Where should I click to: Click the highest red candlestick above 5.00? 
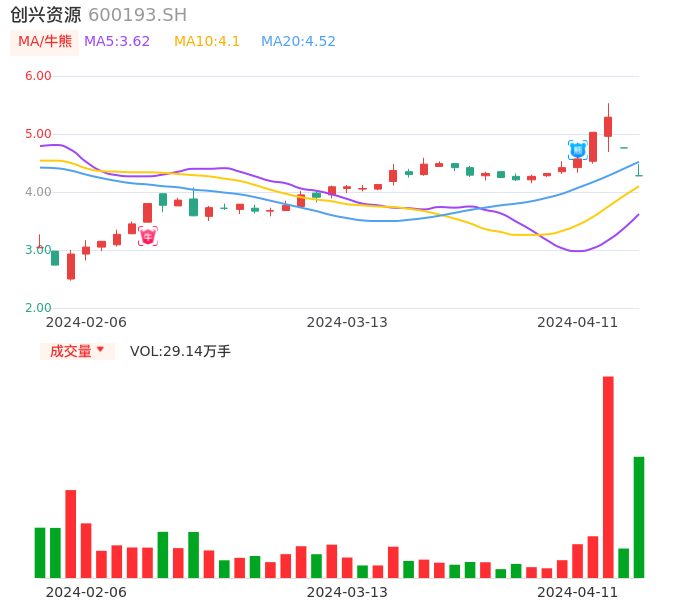pos(608,127)
